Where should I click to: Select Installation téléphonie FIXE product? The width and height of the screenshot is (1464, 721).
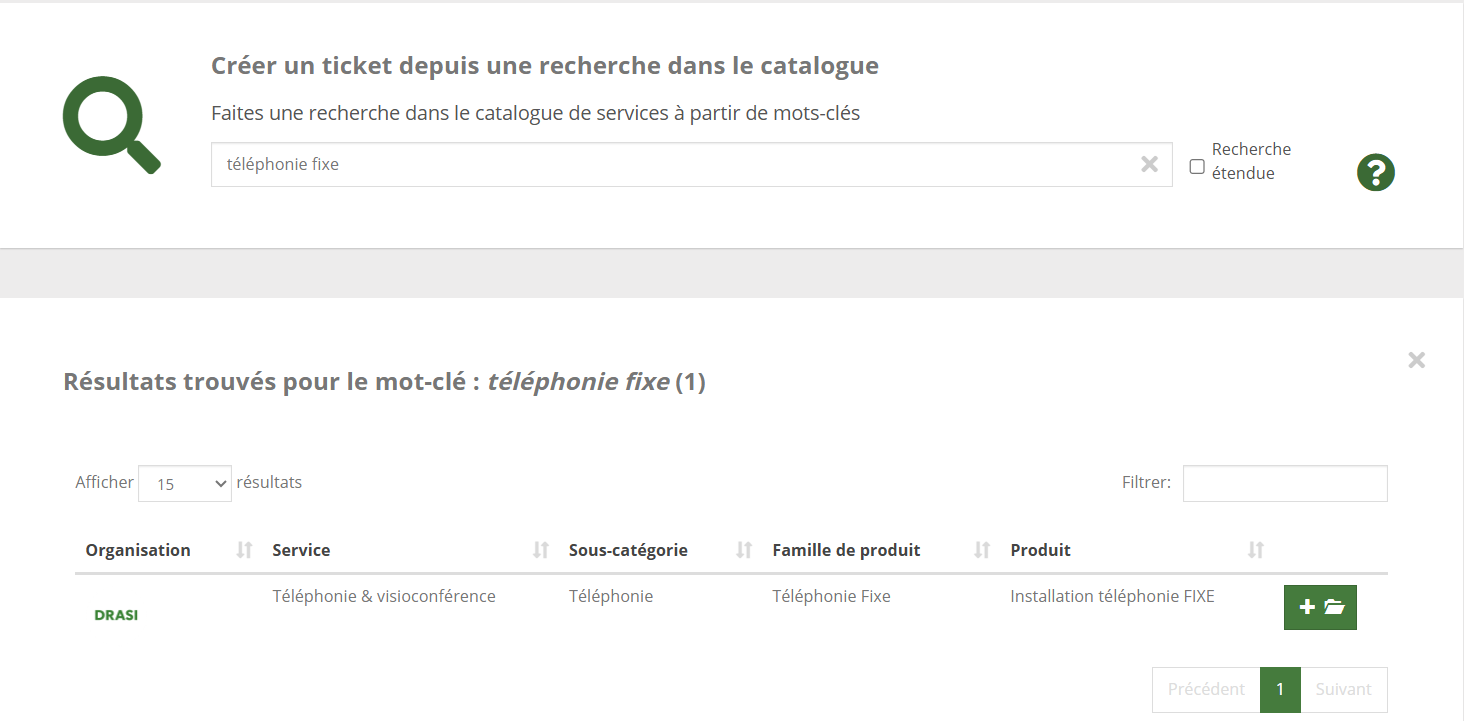point(1112,596)
